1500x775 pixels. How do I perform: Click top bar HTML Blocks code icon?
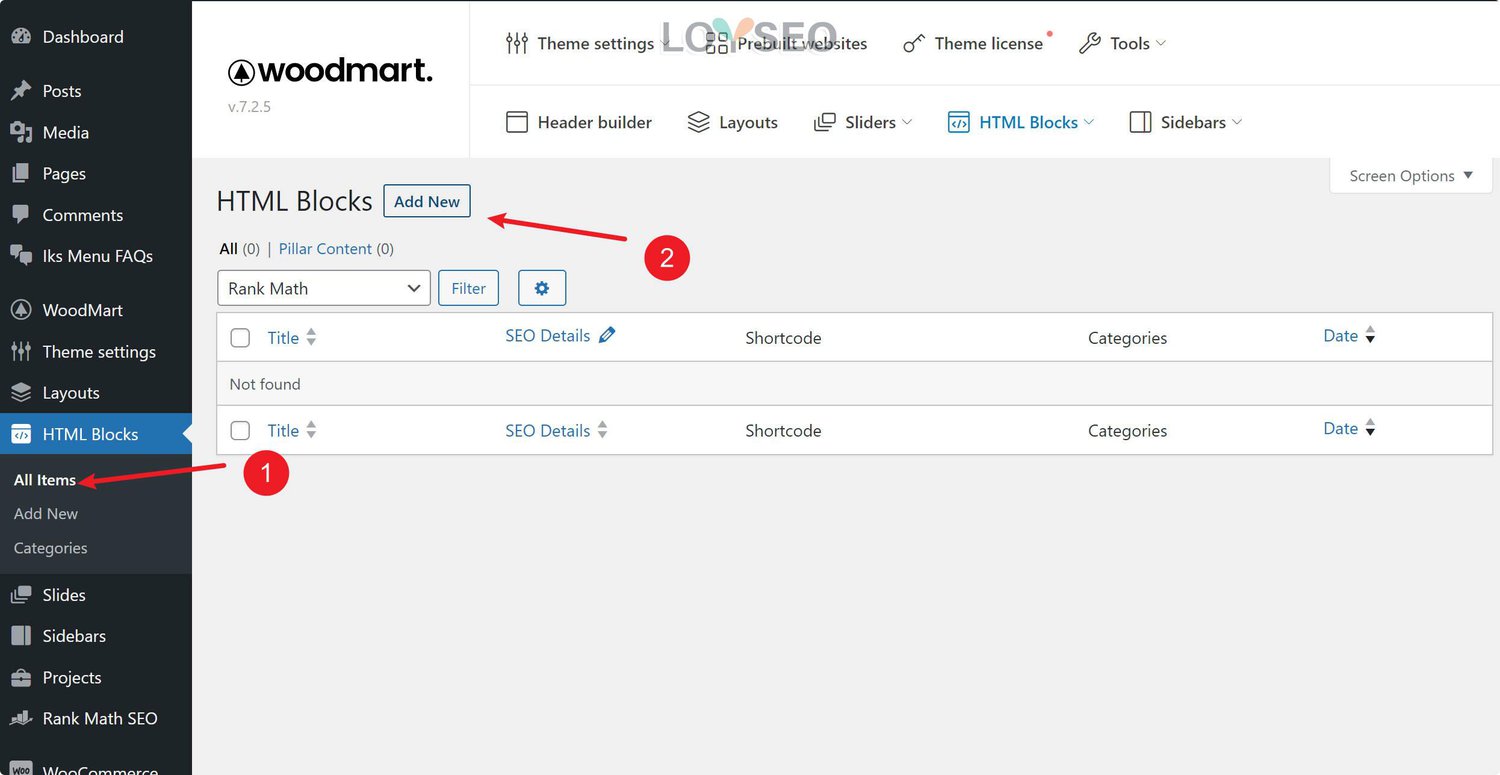point(959,122)
